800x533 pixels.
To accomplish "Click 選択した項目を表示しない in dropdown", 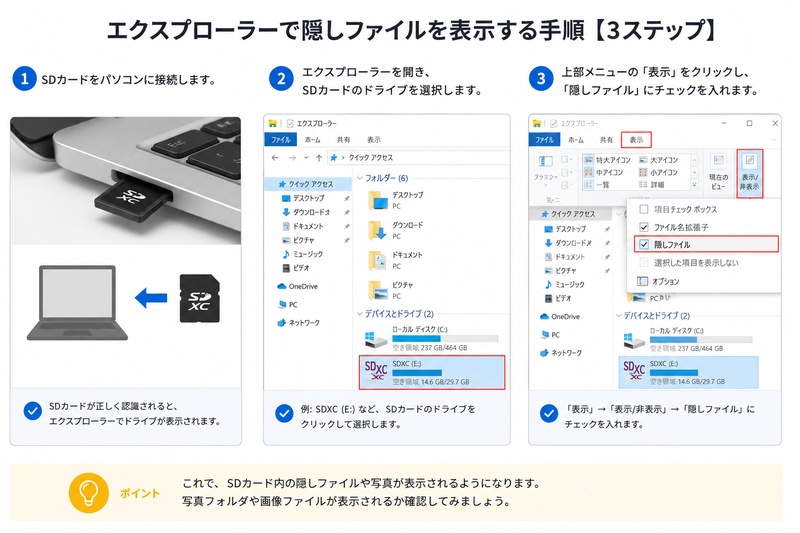I will pos(696,263).
